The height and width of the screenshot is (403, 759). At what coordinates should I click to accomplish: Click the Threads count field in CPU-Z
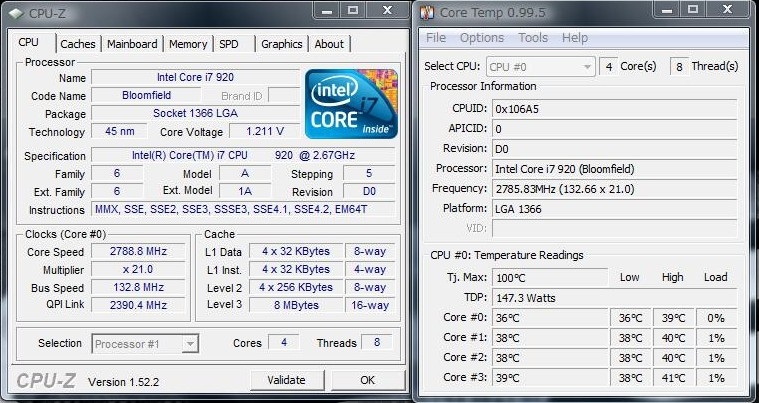point(377,343)
